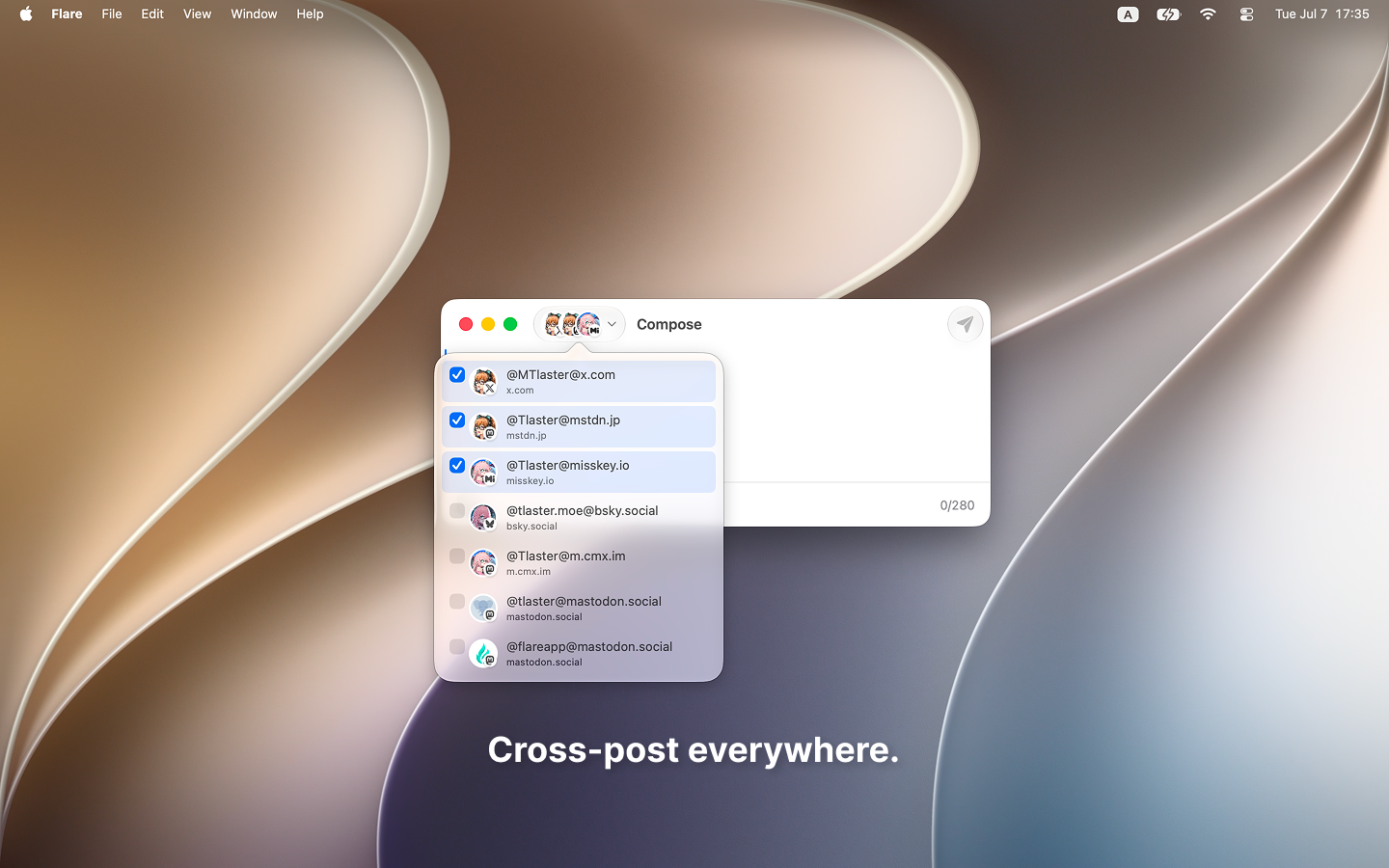Click the Compose window title
This screenshot has height=868, width=1389.
669,324
